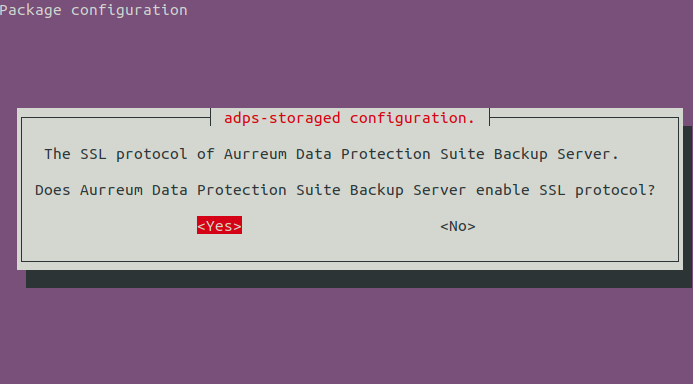Click "configuration." in the red dialog title
The image size is (693, 384).
coord(412,118)
